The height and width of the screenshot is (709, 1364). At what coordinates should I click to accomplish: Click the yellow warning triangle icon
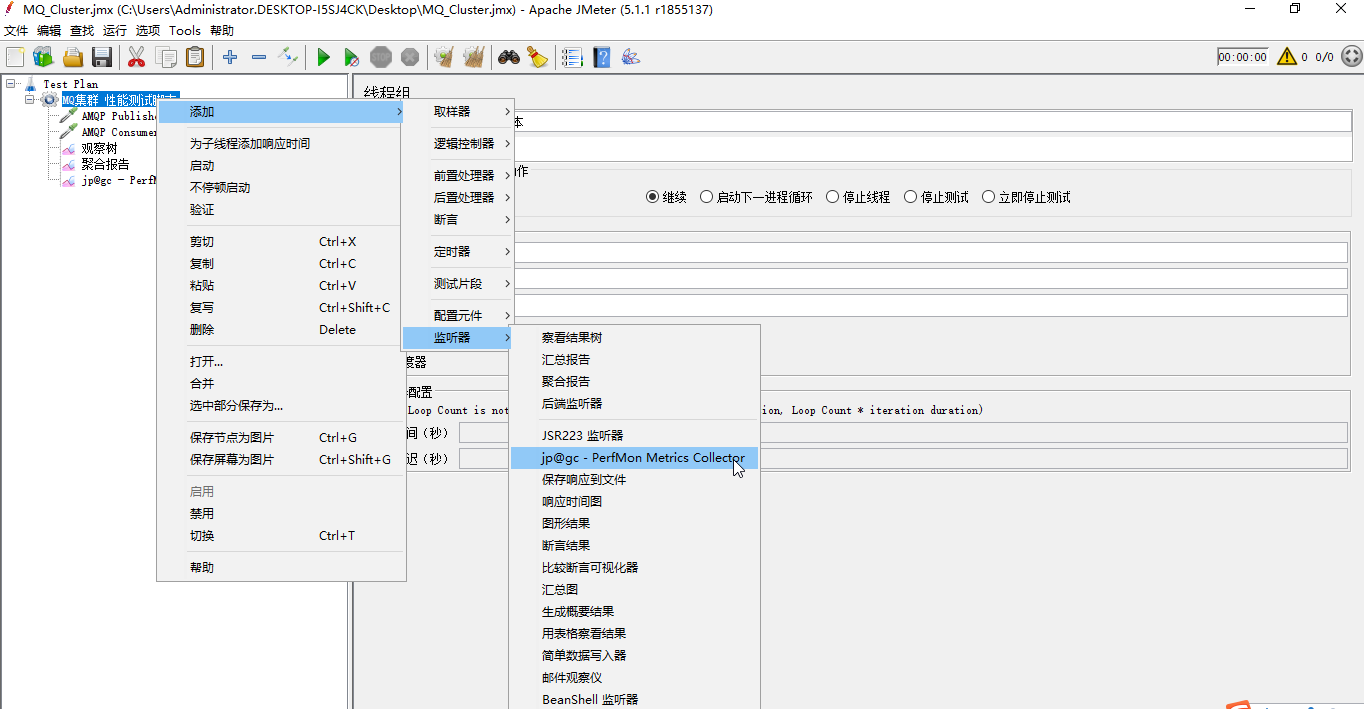[1286, 57]
